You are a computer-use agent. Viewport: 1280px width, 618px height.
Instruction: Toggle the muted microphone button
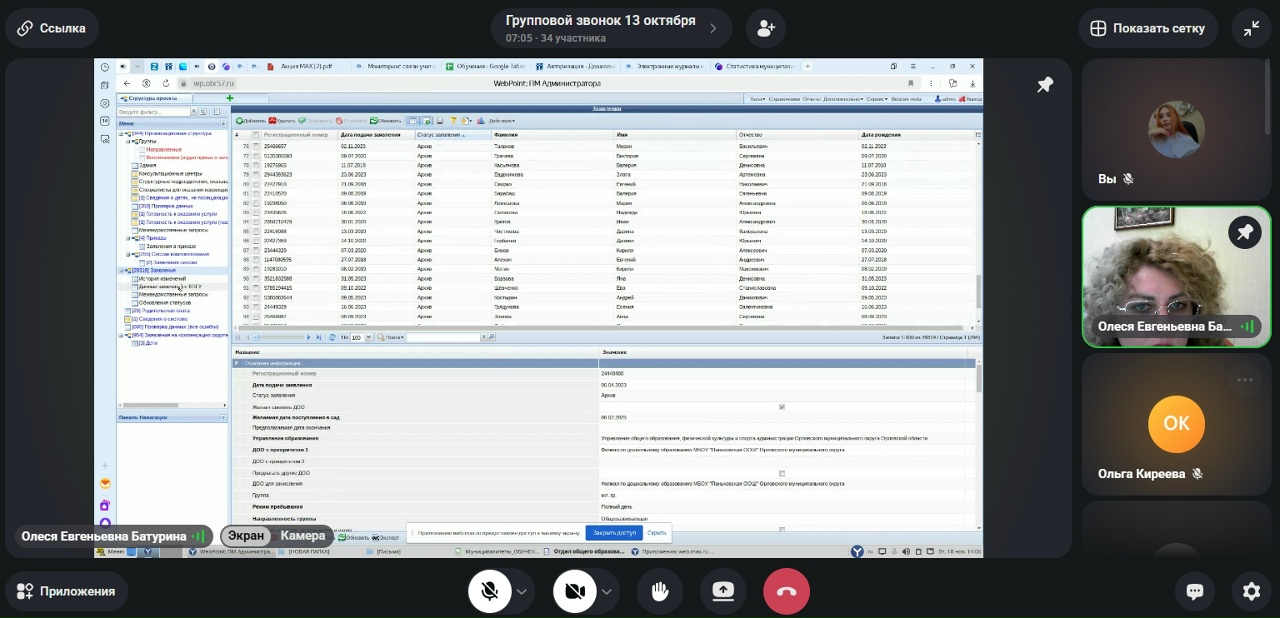pyautogui.click(x=489, y=591)
